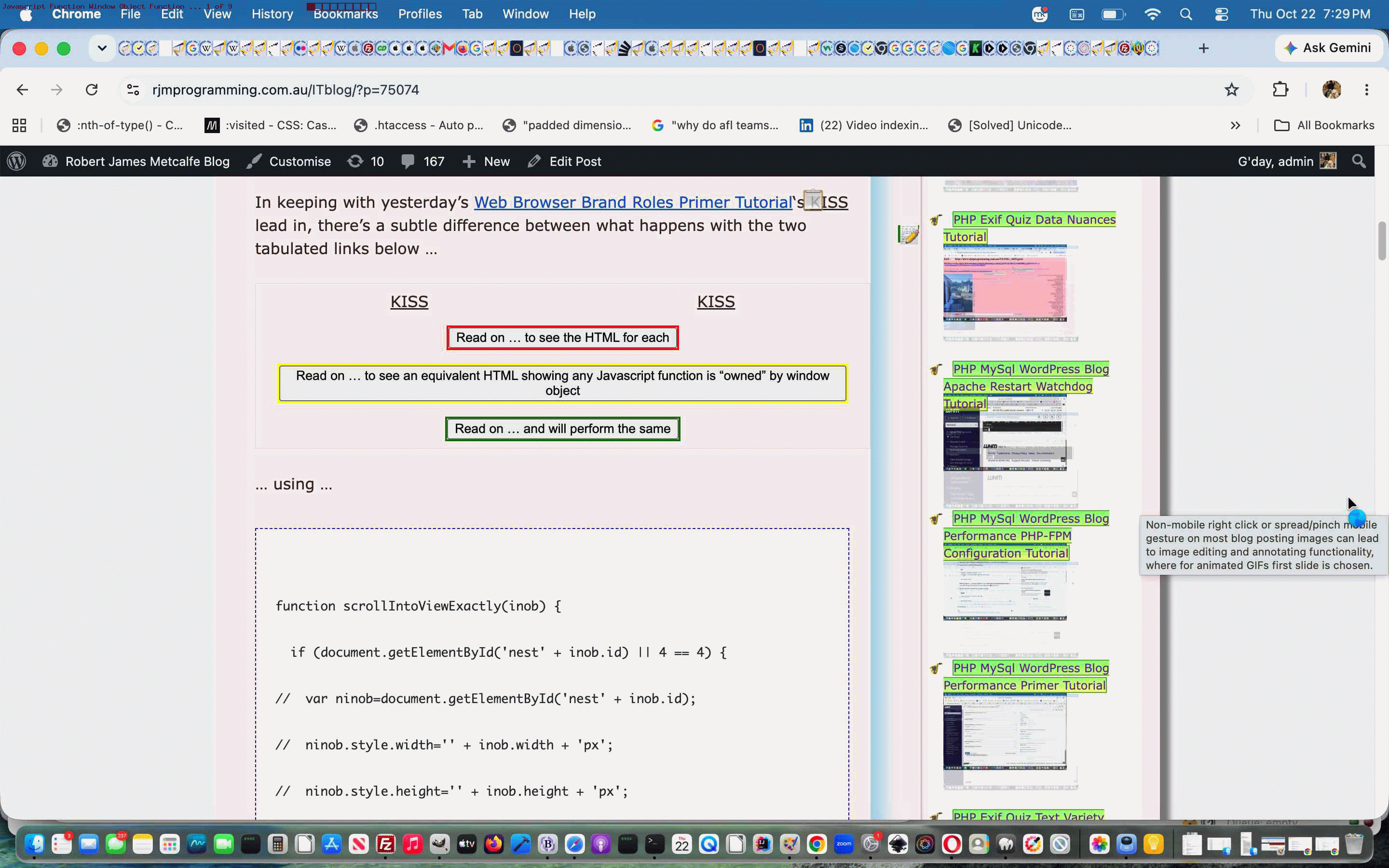This screenshot has height=868, width=1389.
Task: Open Web Browser Brand Roles Primer Tutorial link
Action: coord(633,202)
